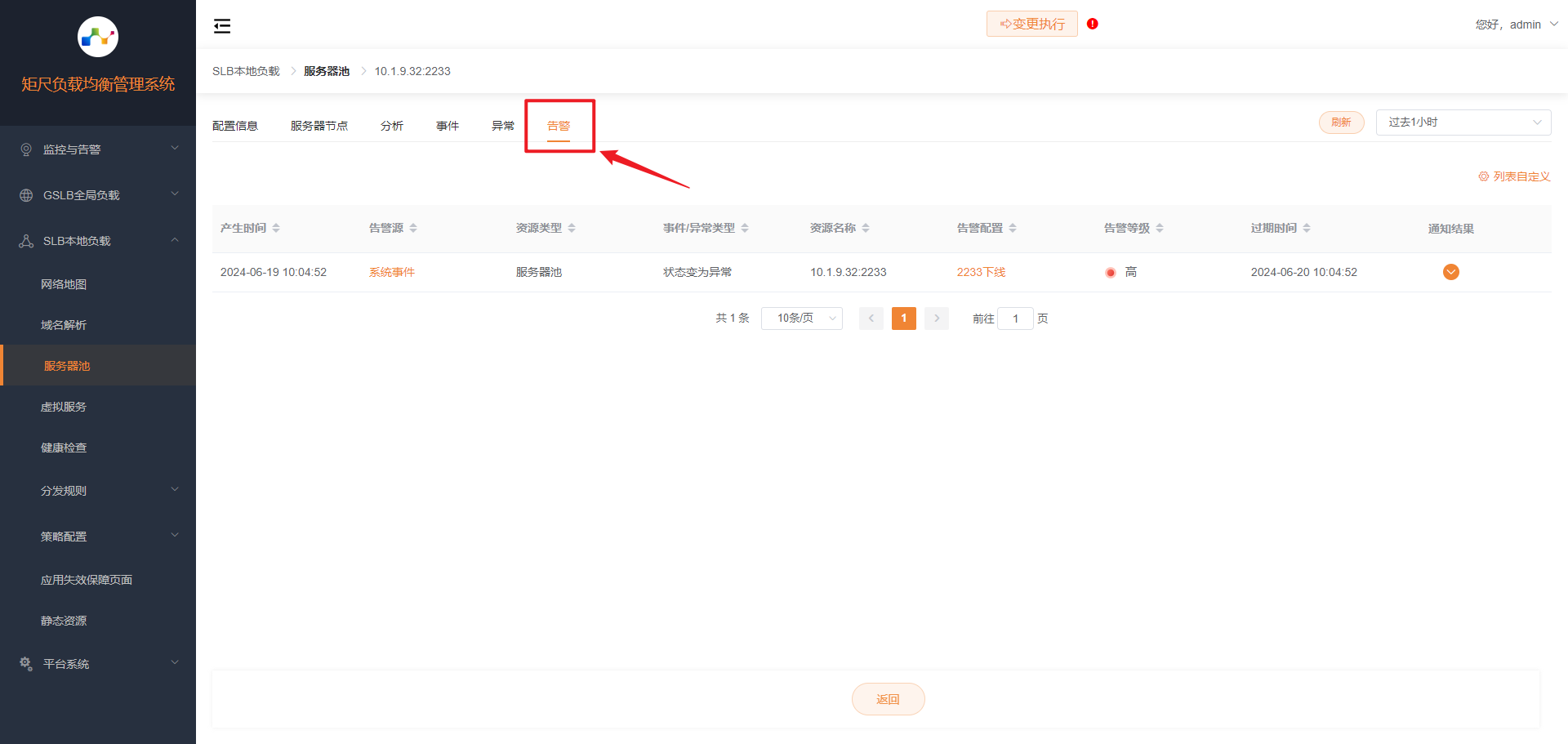Click the 变更执行 button
The height and width of the screenshot is (744, 1568).
point(1031,24)
